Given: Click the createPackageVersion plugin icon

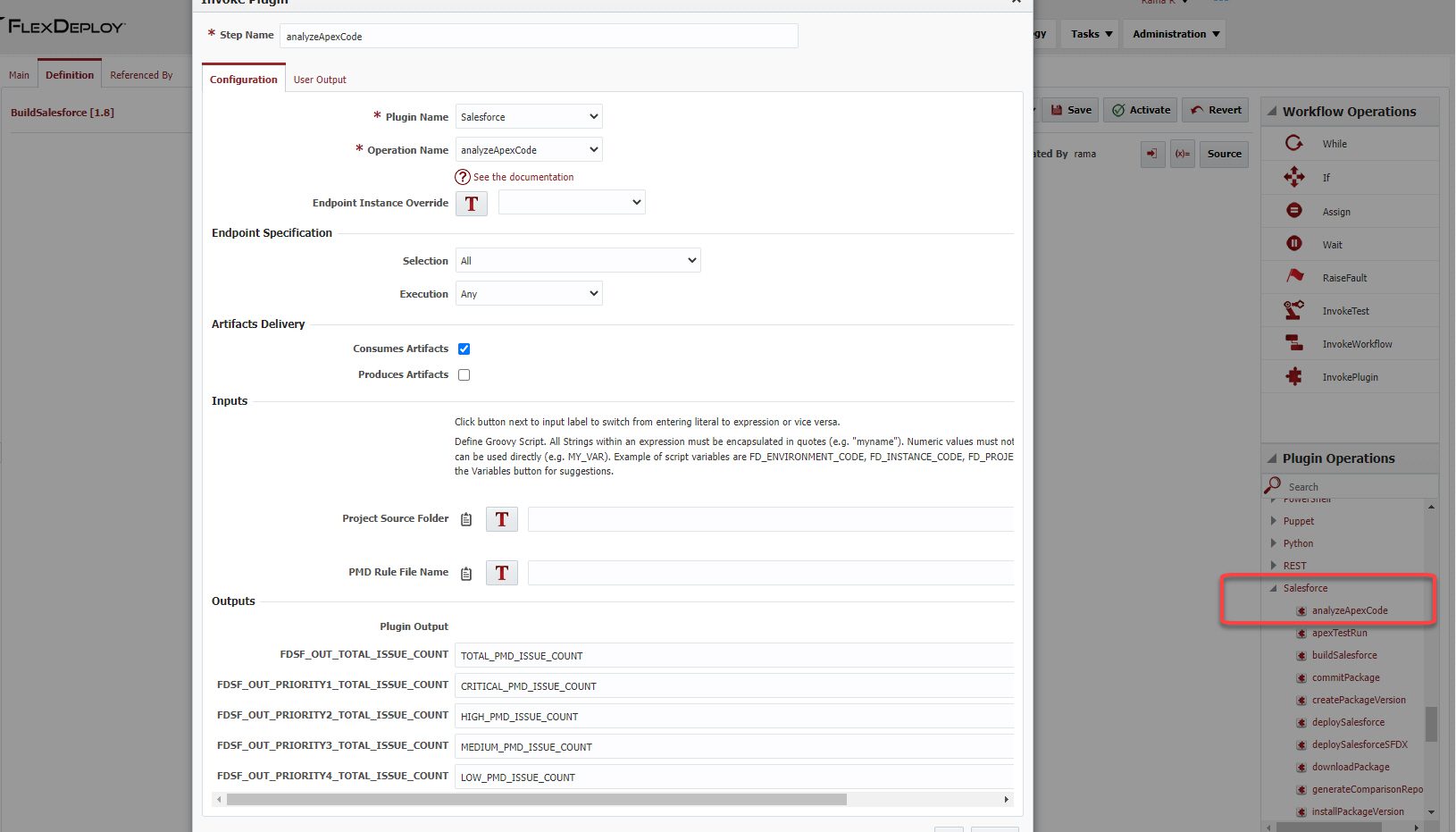Looking at the screenshot, I should point(1301,701).
